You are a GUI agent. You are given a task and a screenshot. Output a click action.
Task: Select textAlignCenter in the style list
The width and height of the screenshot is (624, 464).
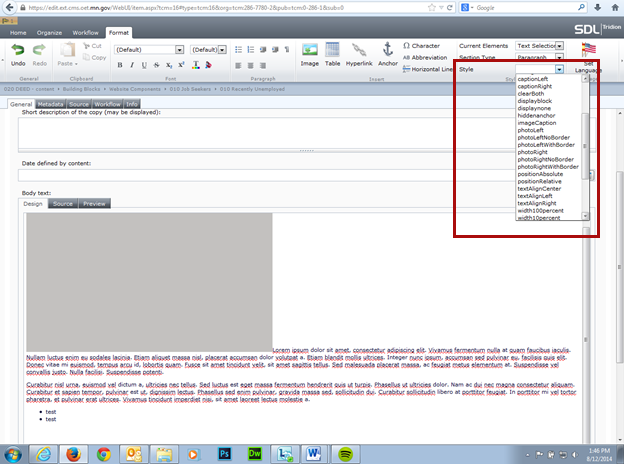(x=539, y=188)
